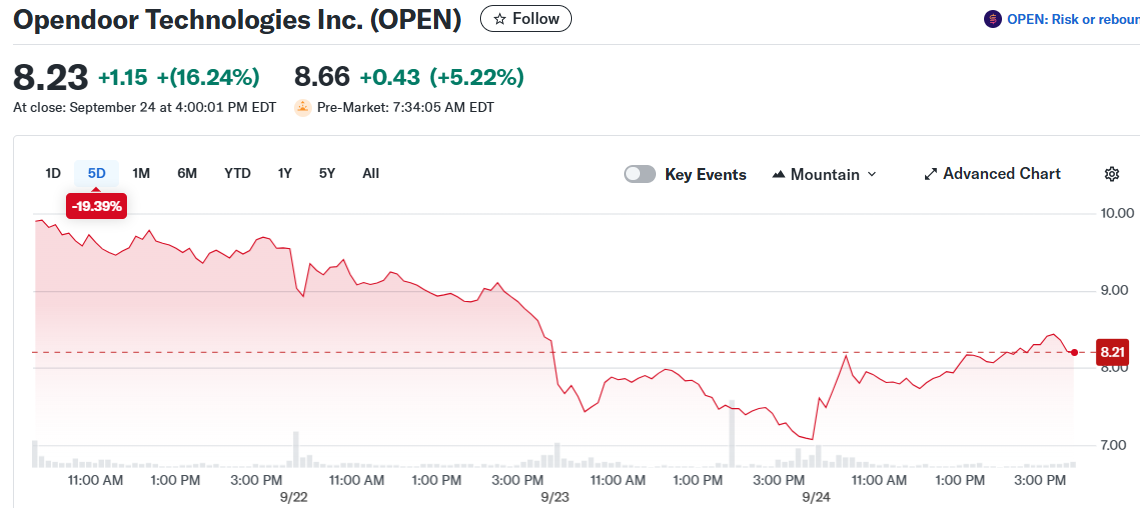Click the 7.00 price axis label

(1116, 445)
